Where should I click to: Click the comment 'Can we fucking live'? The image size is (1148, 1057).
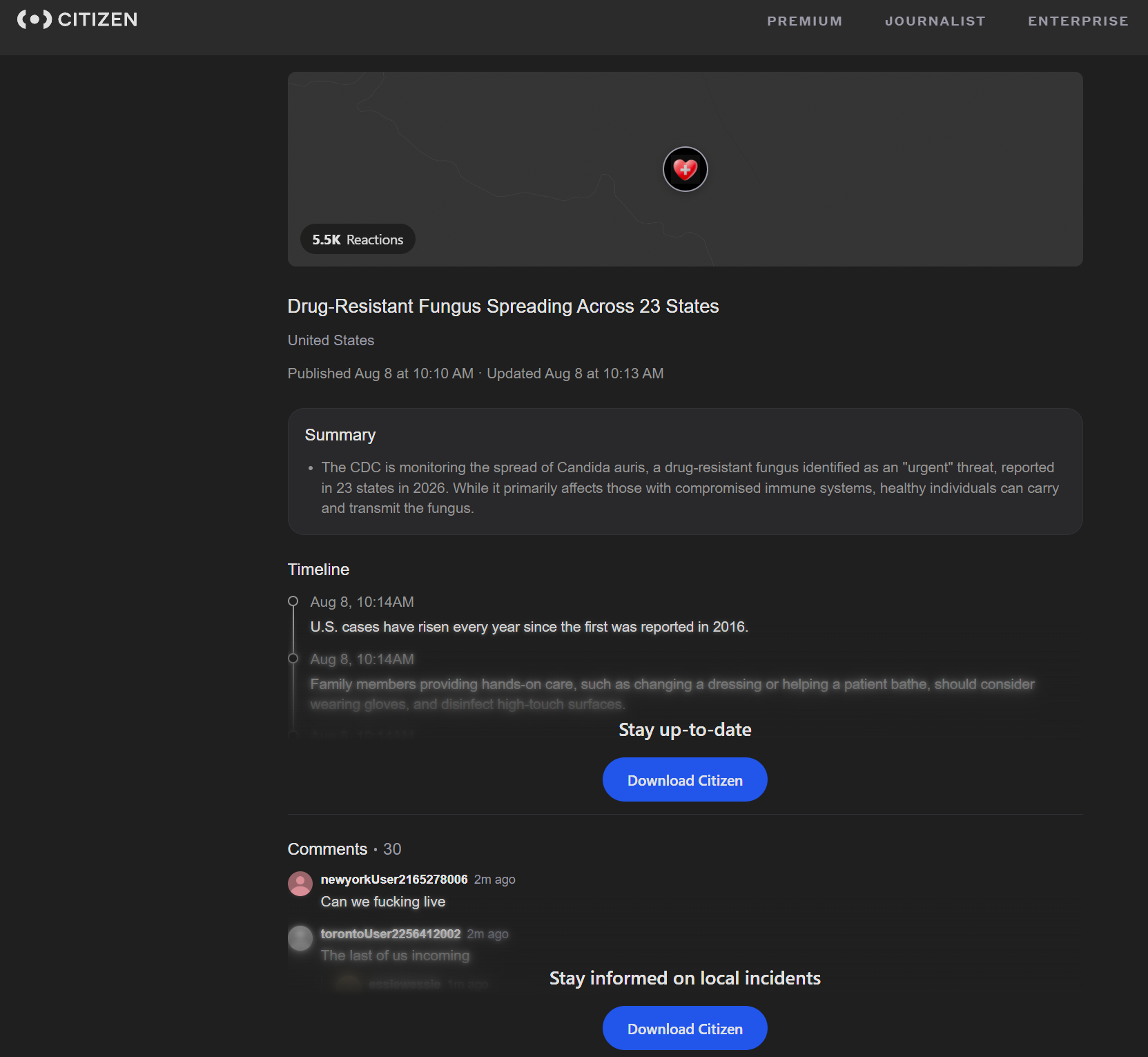point(383,902)
